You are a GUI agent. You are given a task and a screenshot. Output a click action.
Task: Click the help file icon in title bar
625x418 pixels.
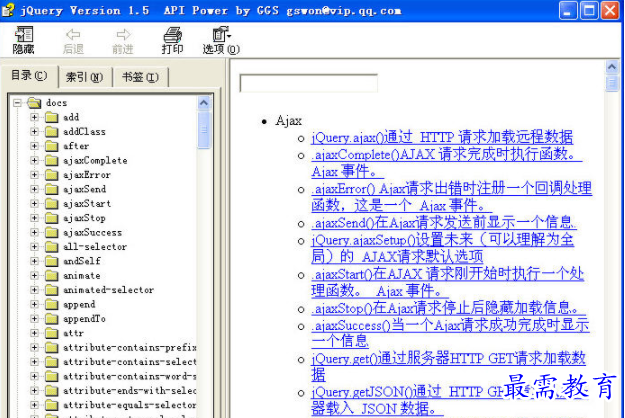click(8, 10)
